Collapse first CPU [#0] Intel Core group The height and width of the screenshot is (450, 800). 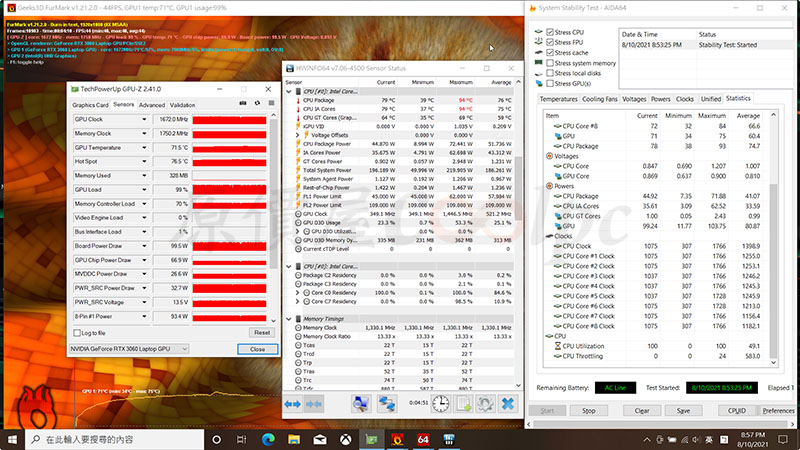[x=289, y=92]
